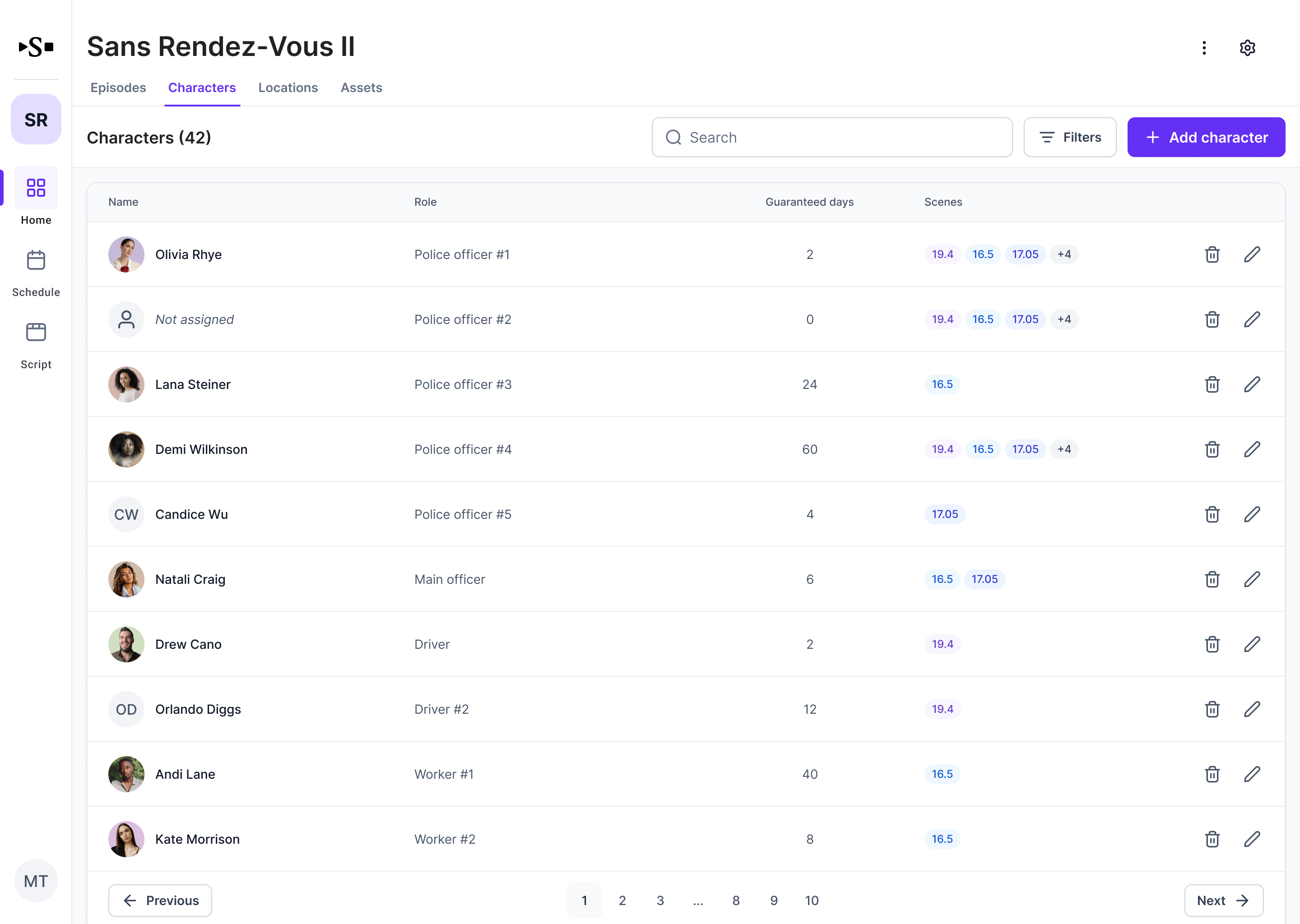This screenshot has height=924, width=1300.
Task: Click the Name column header
Action: (124, 202)
